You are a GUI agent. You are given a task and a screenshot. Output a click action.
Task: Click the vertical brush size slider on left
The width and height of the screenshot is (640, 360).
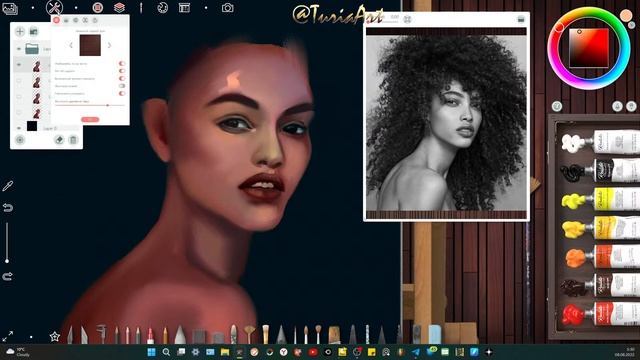(x=7, y=242)
